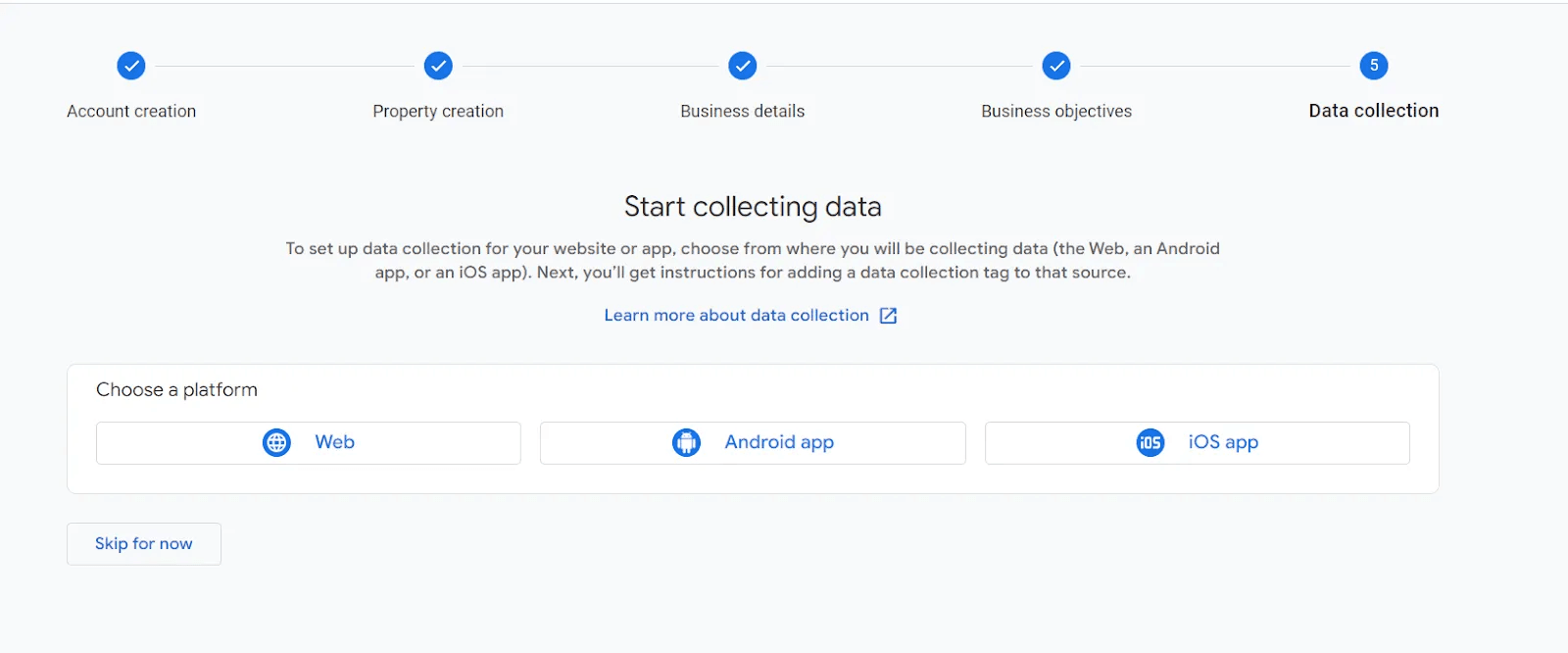Click the paragraph starting 'To set up data collection'

pos(753,261)
